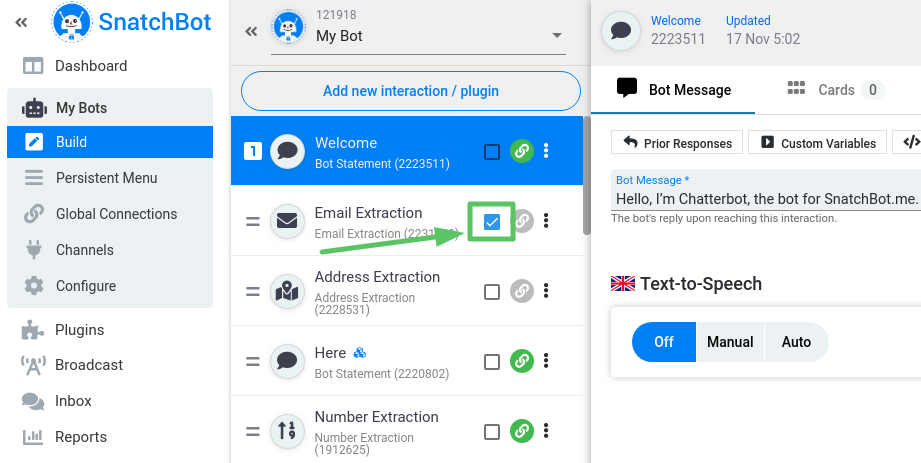The height and width of the screenshot is (463, 921).
Task: Select the Number Extraction interaction
Action: (x=406, y=430)
